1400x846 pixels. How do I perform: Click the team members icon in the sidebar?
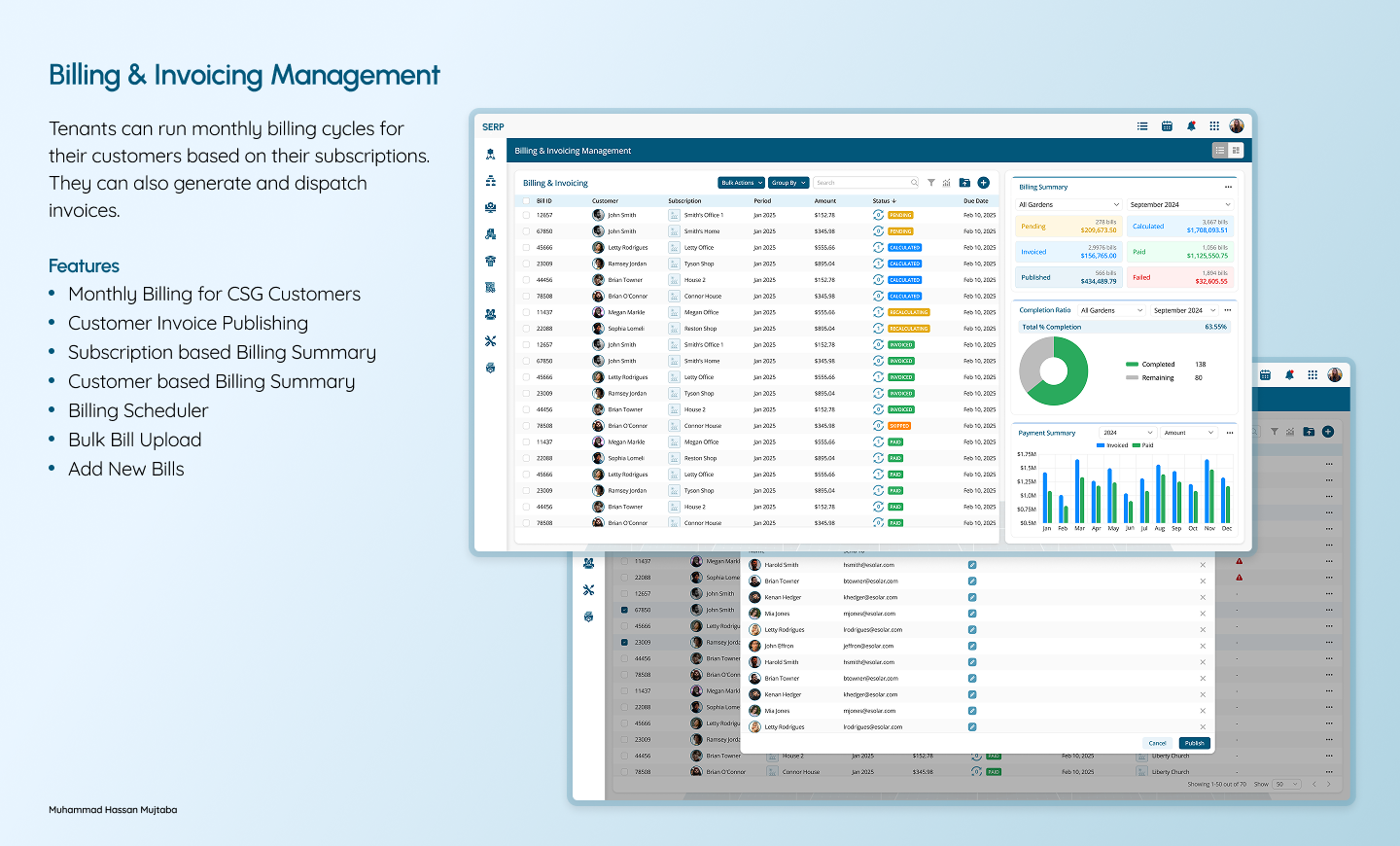click(x=491, y=313)
